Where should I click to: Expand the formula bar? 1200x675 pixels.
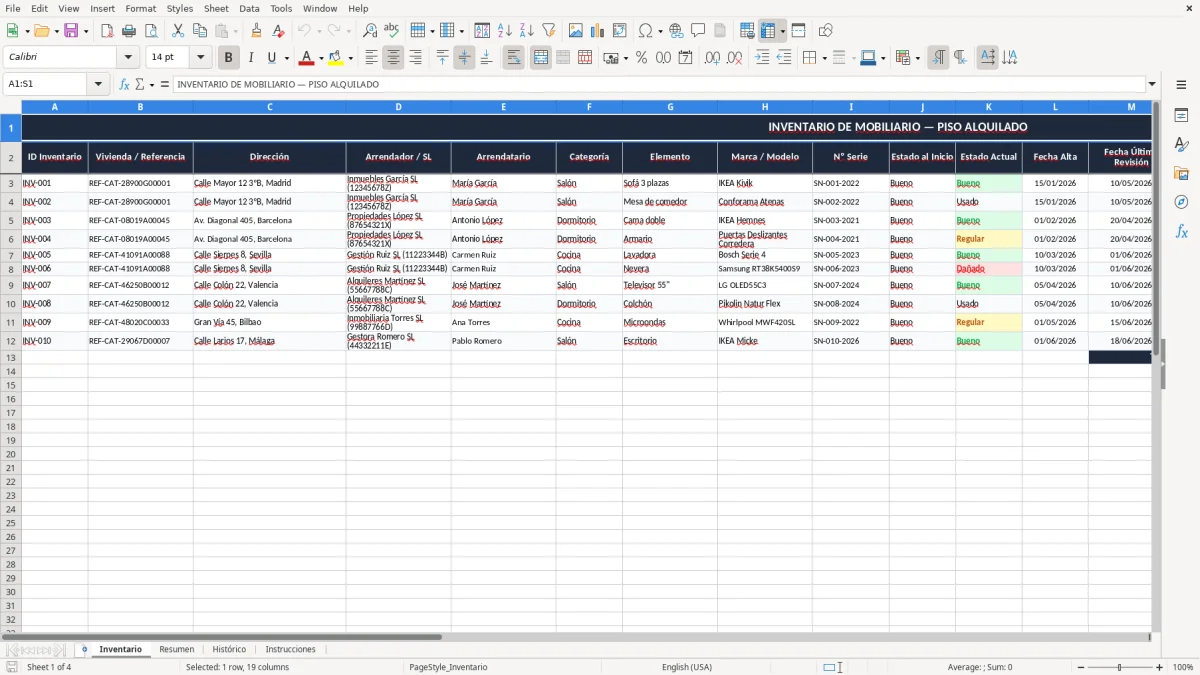(x=1152, y=84)
